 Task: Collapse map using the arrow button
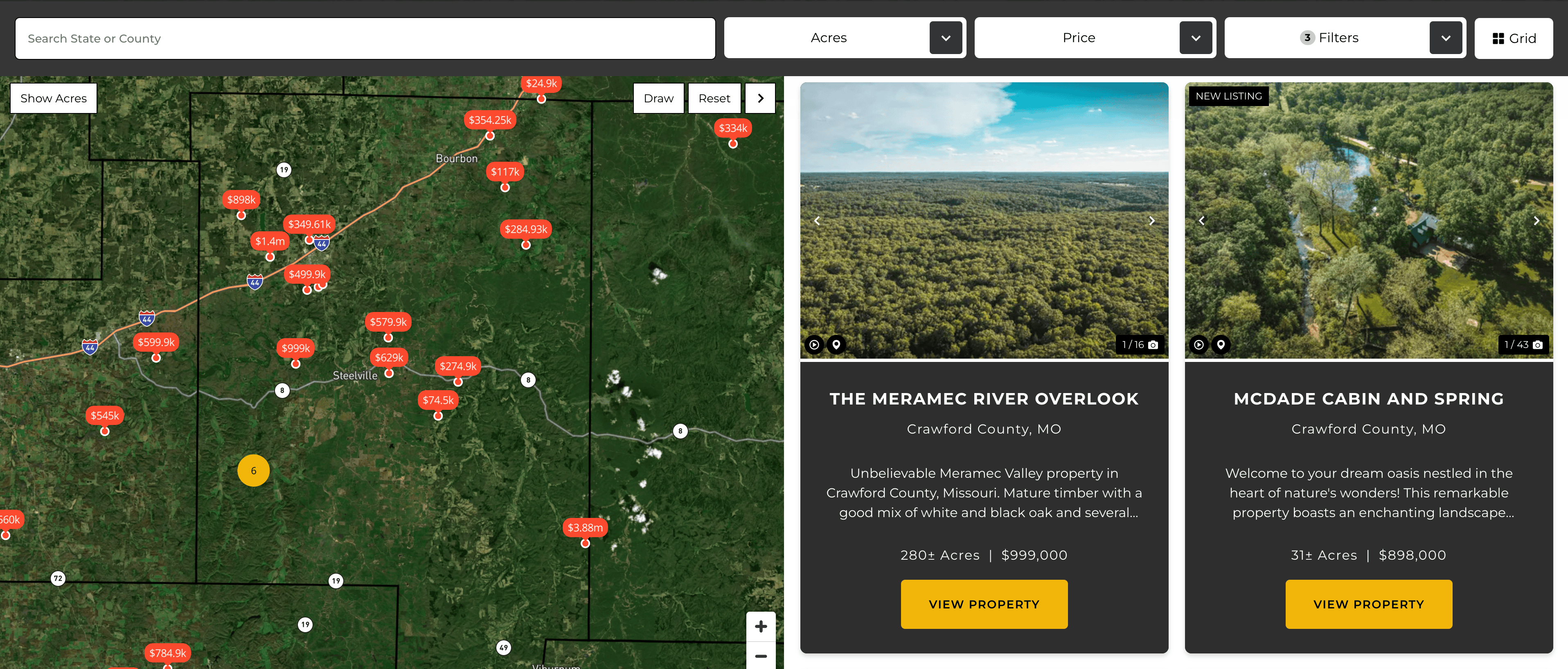[x=760, y=98]
